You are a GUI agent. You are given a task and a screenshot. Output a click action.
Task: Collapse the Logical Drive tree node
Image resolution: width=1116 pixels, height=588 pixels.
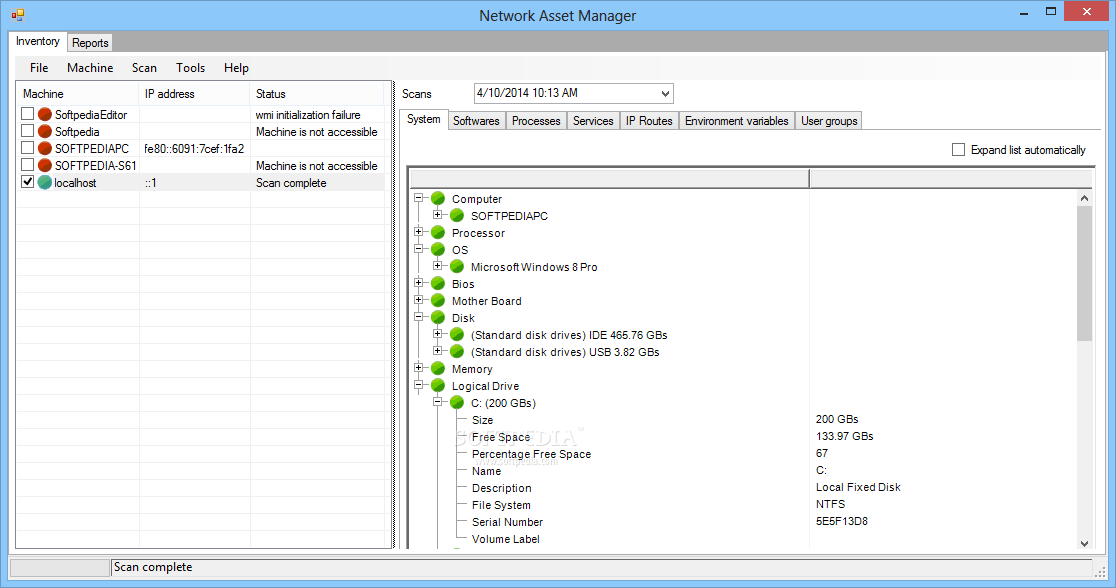coord(418,385)
